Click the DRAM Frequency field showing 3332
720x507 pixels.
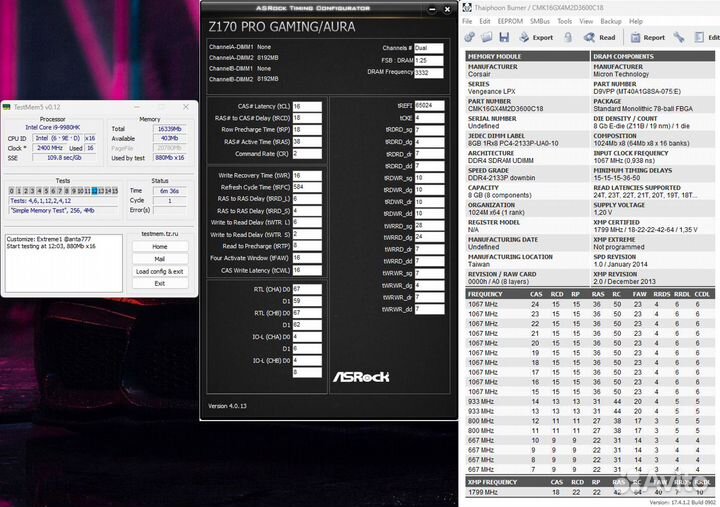coord(429,73)
